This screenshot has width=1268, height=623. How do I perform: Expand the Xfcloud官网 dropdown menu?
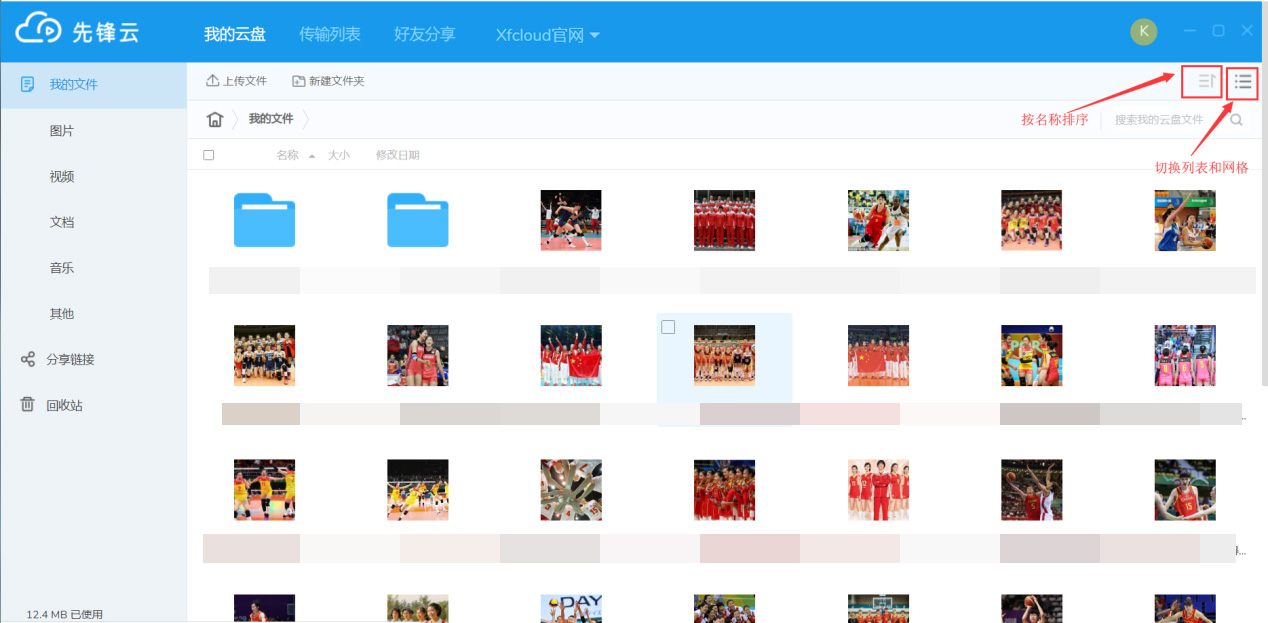[548, 35]
